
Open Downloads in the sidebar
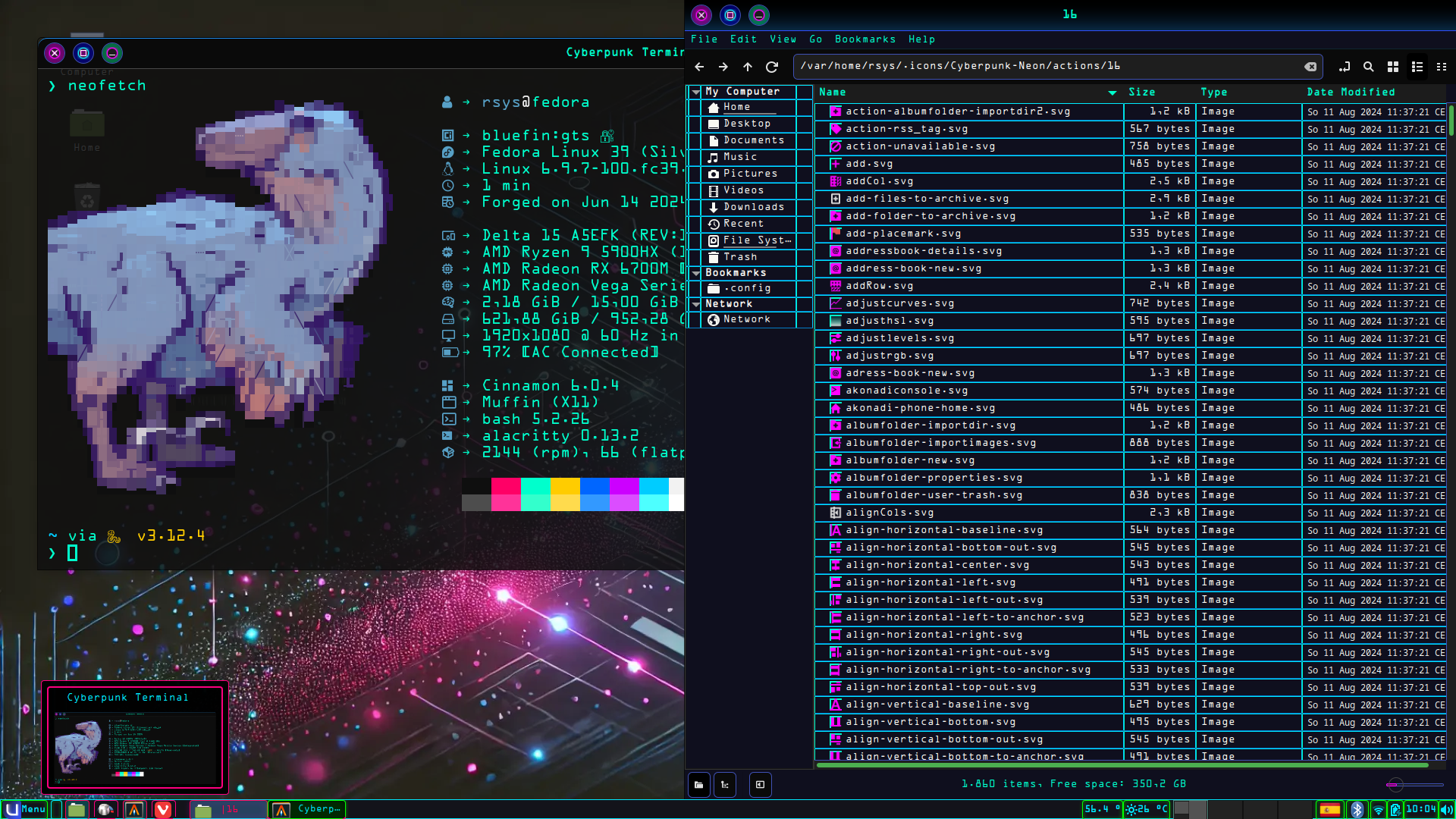point(748,207)
